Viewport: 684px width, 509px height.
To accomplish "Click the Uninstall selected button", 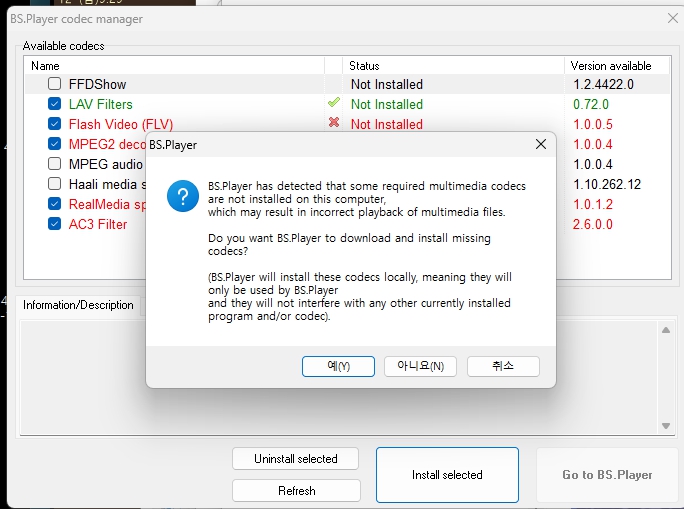I will coord(295,458).
